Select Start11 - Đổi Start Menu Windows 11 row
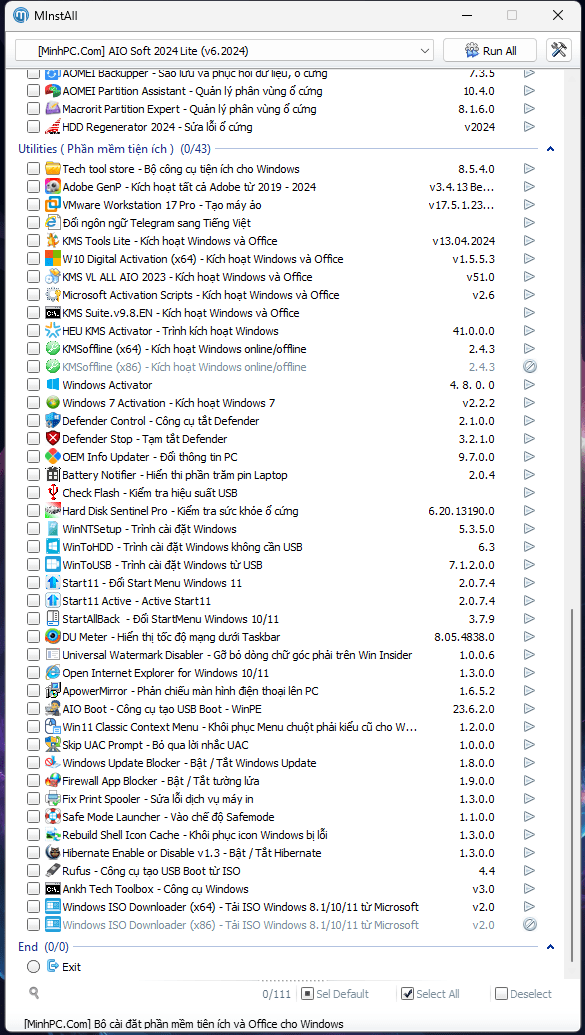The width and height of the screenshot is (585, 1035). (152, 583)
